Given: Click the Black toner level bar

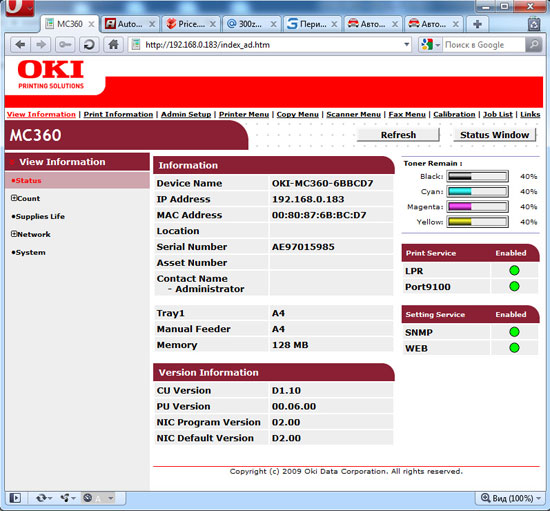Looking at the screenshot, I should pyautogui.click(x=477, y=176).
